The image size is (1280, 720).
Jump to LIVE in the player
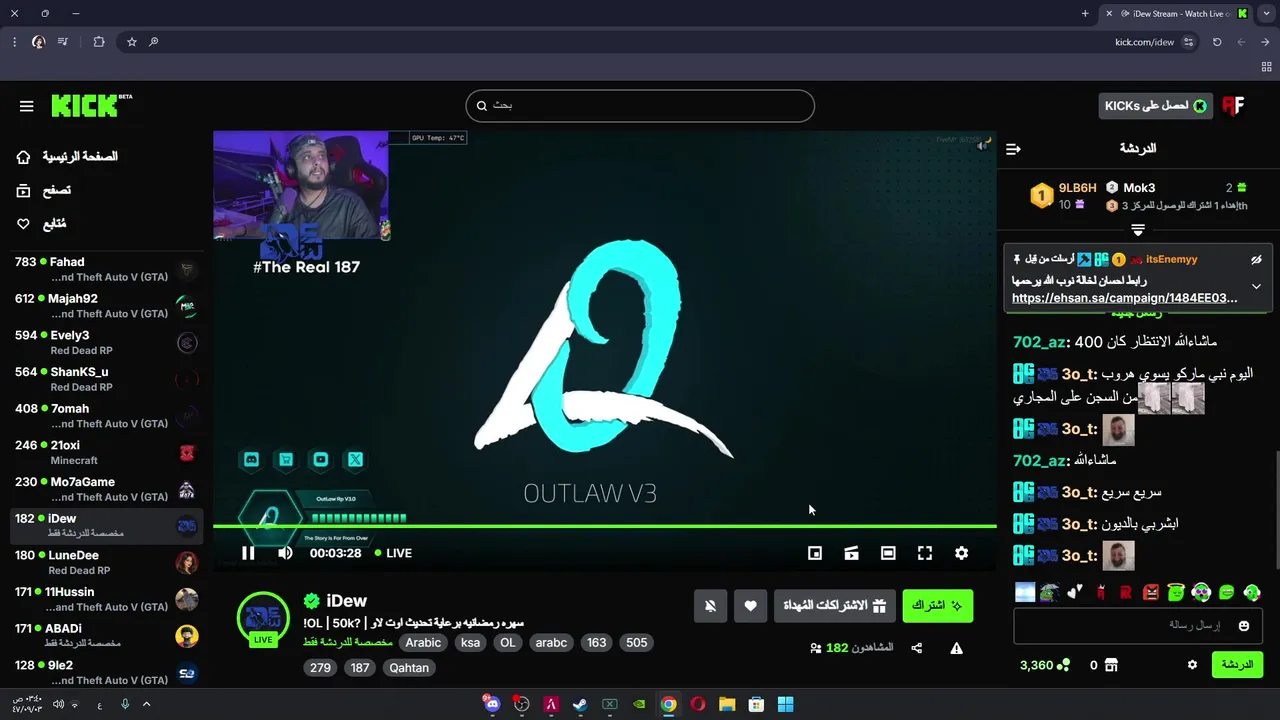(x=393, y=553)
